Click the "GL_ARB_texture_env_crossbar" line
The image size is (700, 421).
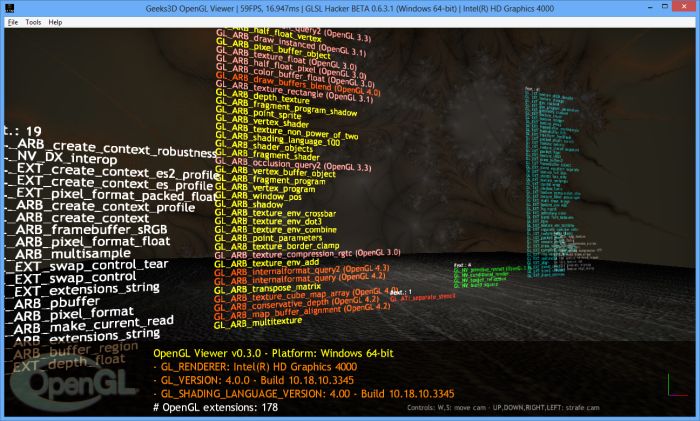tap(275, 213)
